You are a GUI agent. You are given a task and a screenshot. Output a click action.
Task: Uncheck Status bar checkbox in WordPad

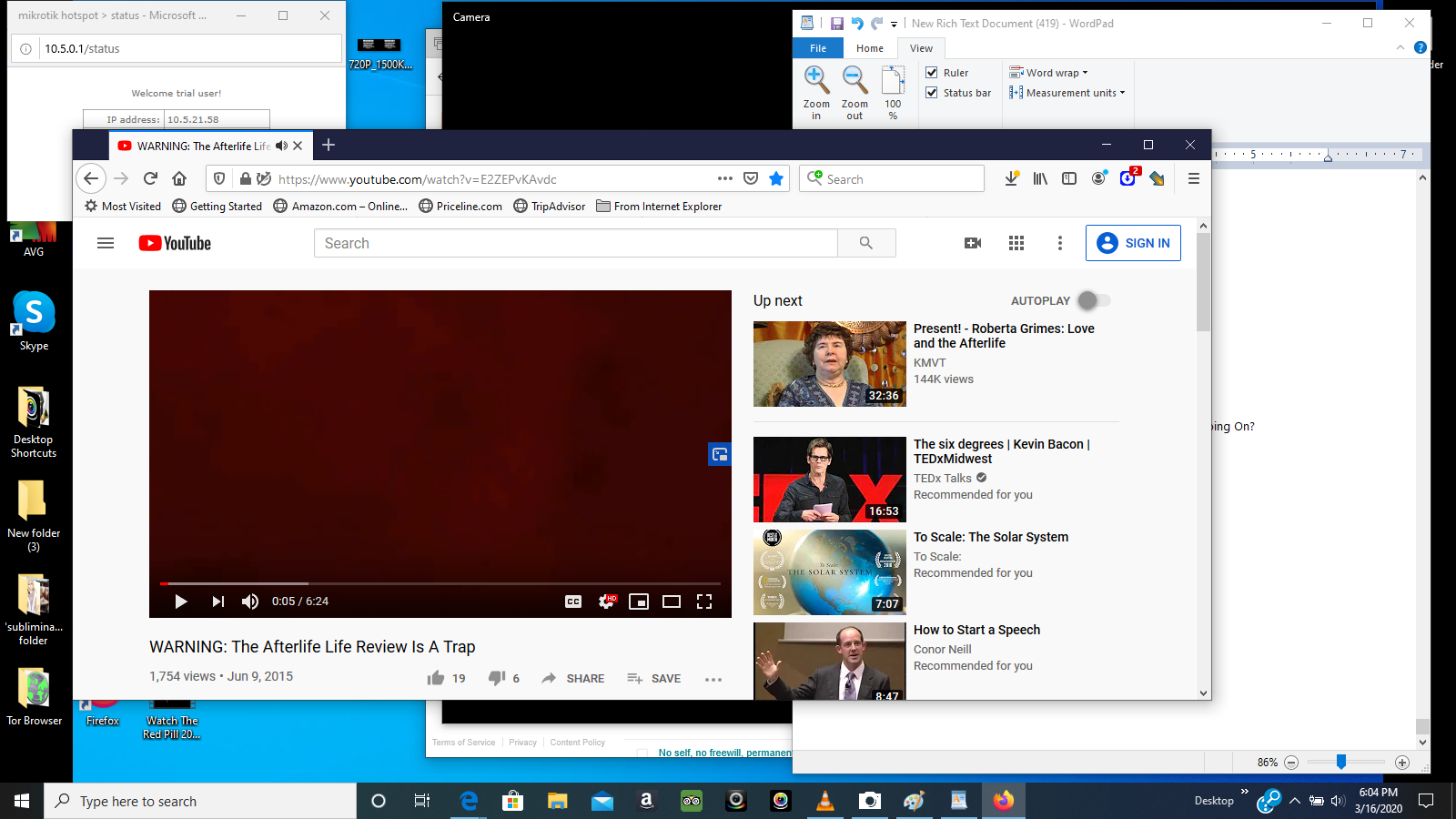pos(932,93)
